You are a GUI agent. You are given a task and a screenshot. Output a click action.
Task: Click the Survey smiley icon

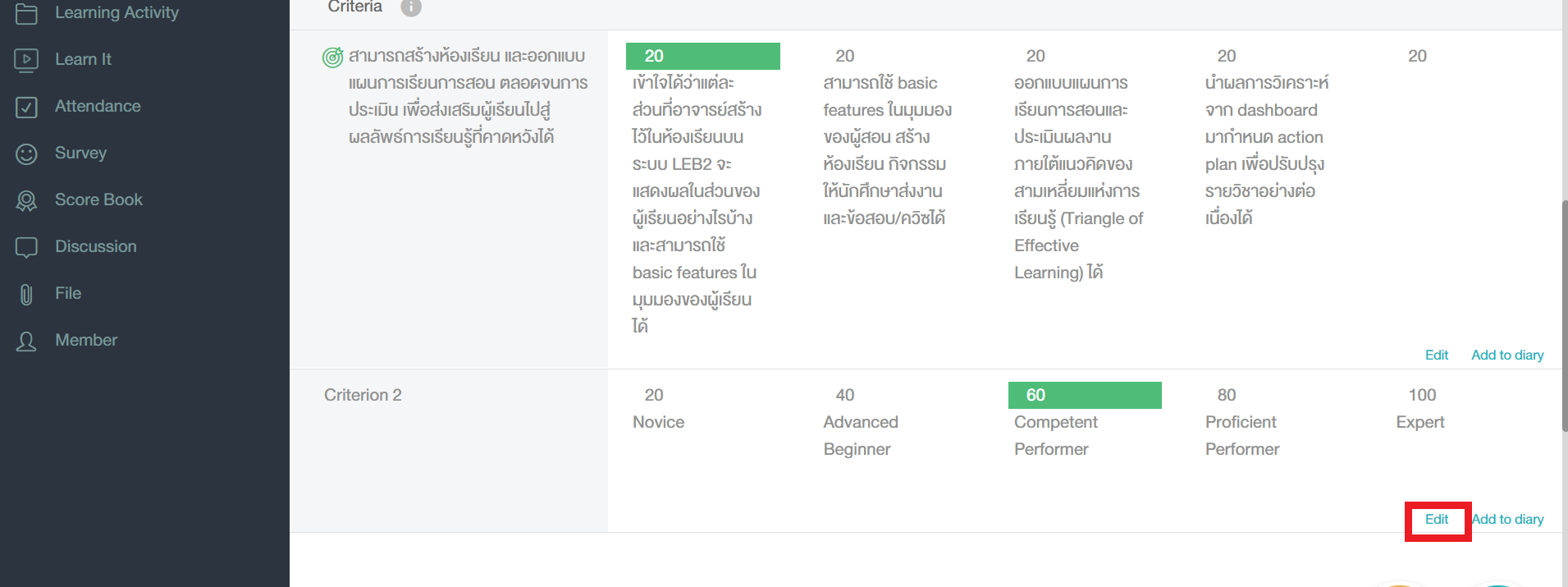pos(25,153)
